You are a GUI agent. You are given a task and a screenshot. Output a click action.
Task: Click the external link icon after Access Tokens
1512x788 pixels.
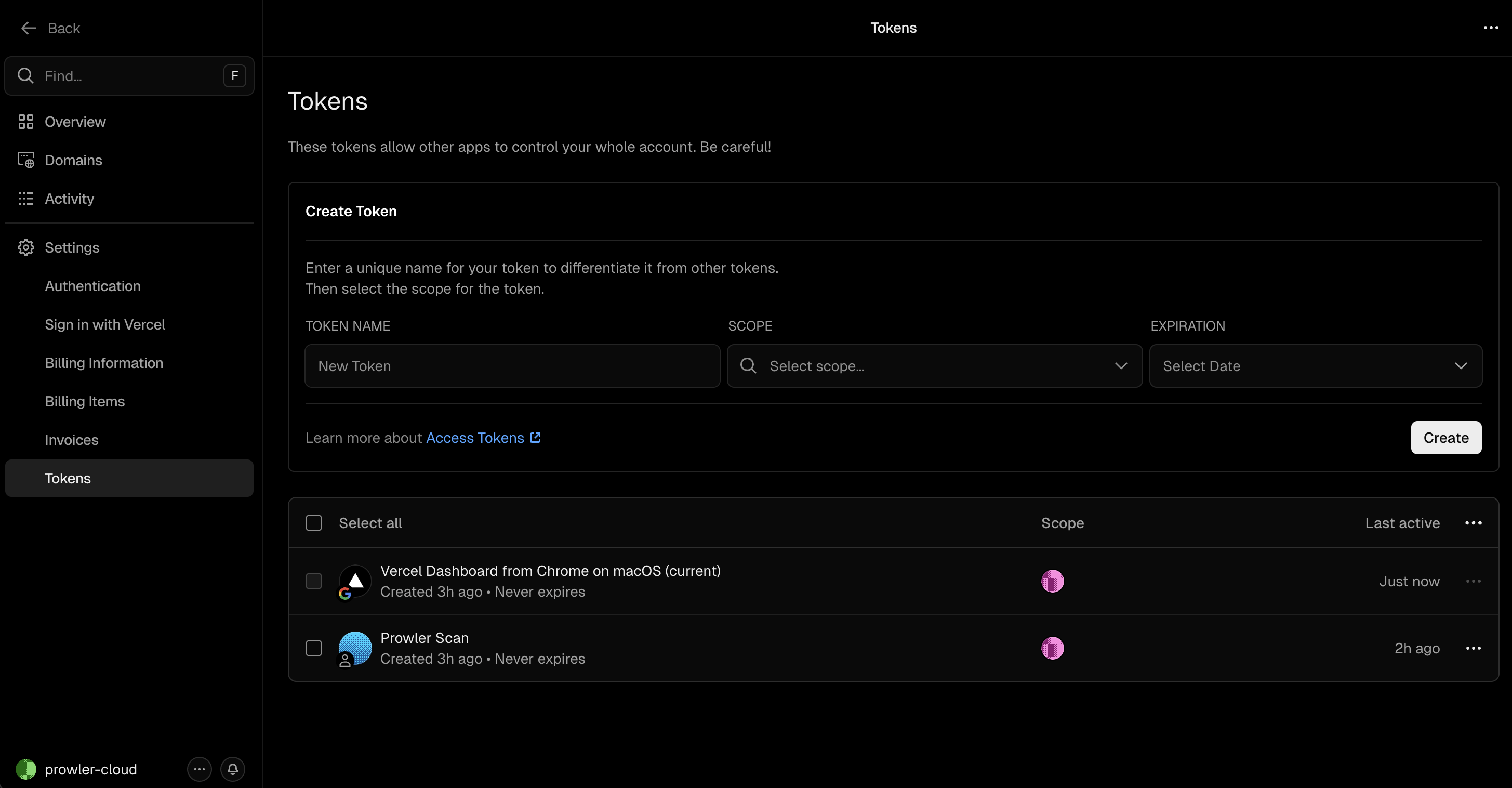[x=535, y=438]
